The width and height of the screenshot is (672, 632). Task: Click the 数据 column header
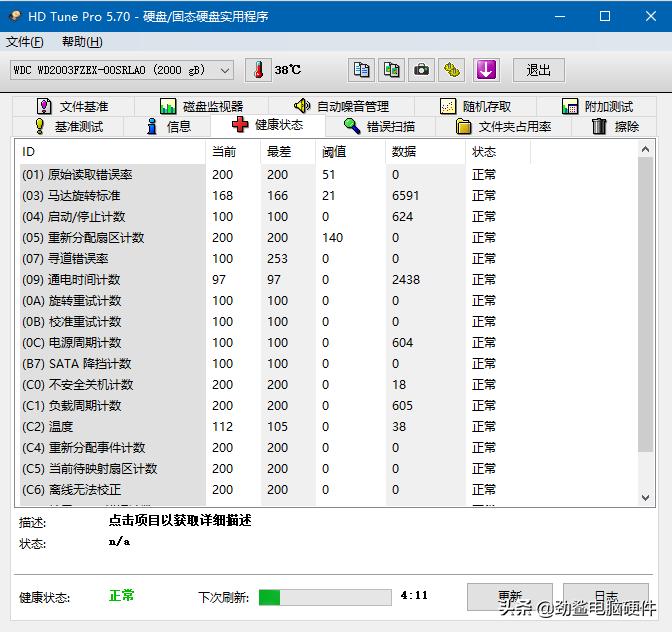pyautogui.click(x=426, y=152)
